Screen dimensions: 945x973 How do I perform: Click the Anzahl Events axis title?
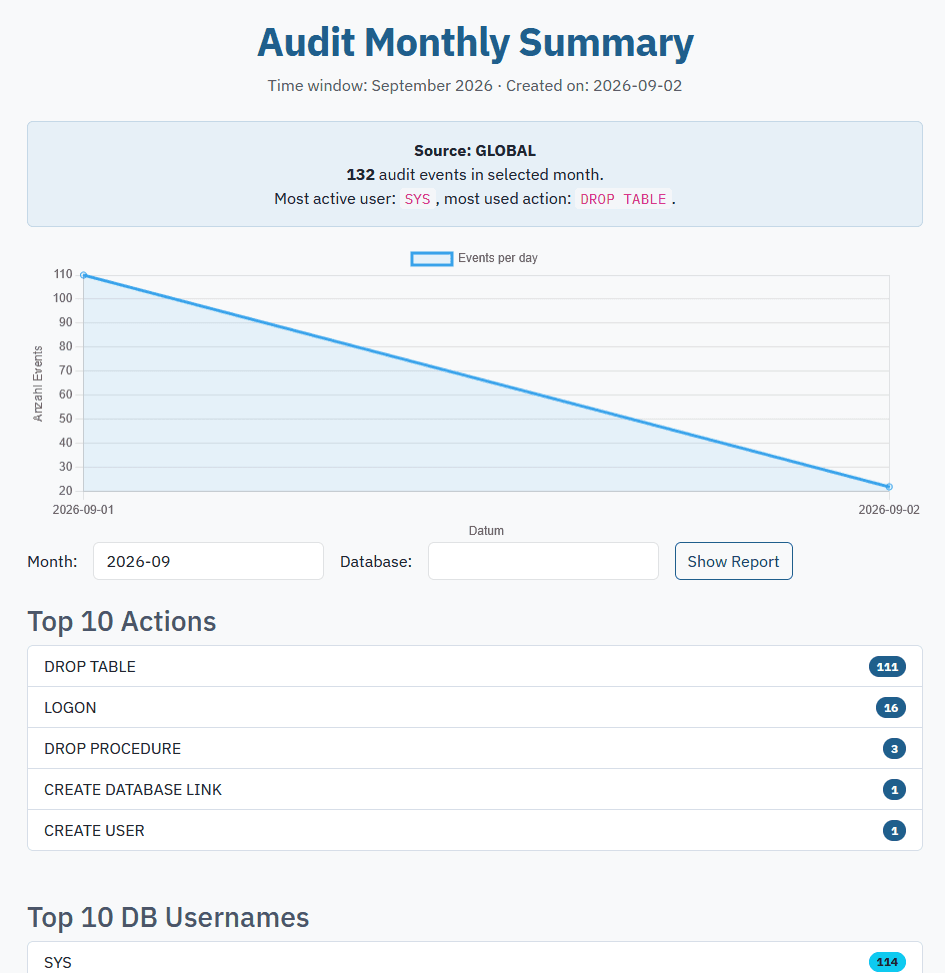[38, 383]
